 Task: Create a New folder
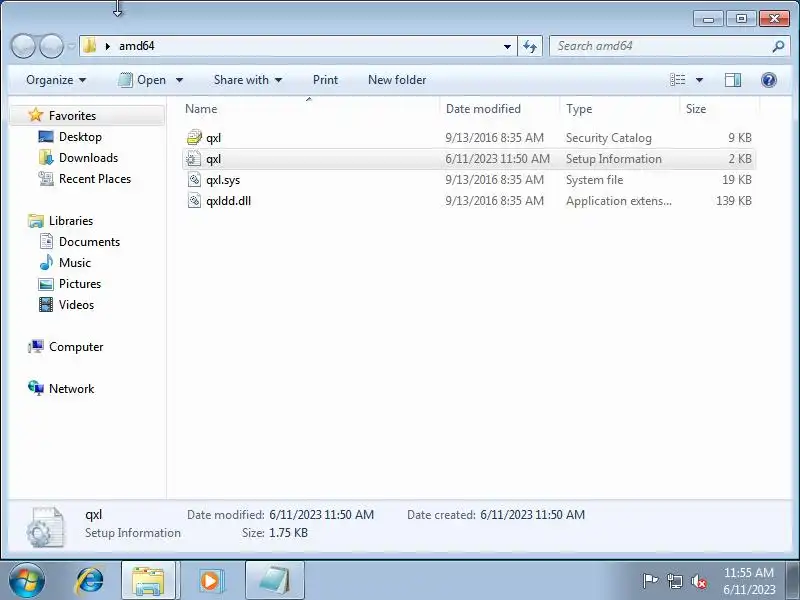pyautogui.click(x=397, y=80)
